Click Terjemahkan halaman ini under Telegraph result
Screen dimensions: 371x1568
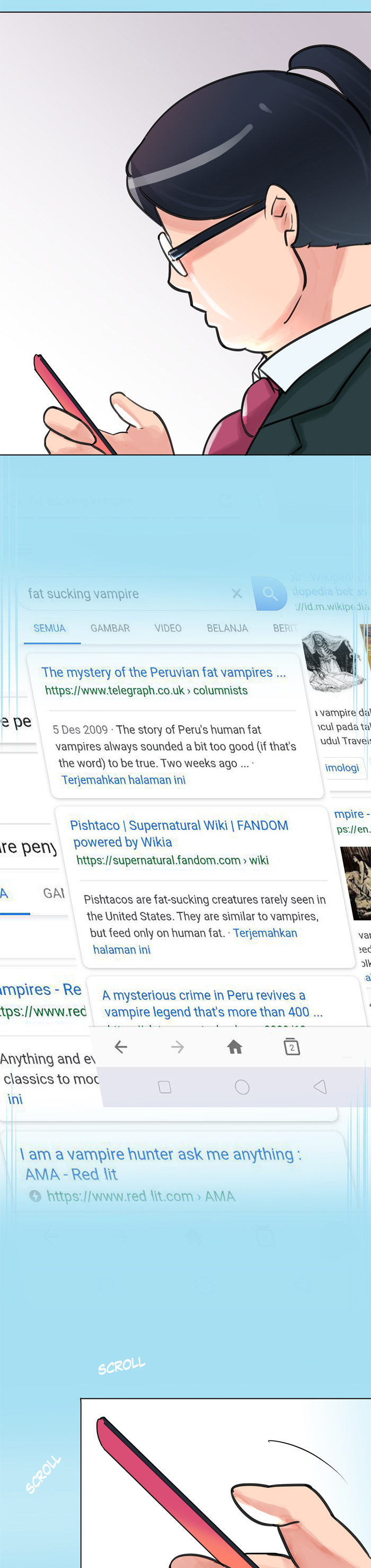123,780
